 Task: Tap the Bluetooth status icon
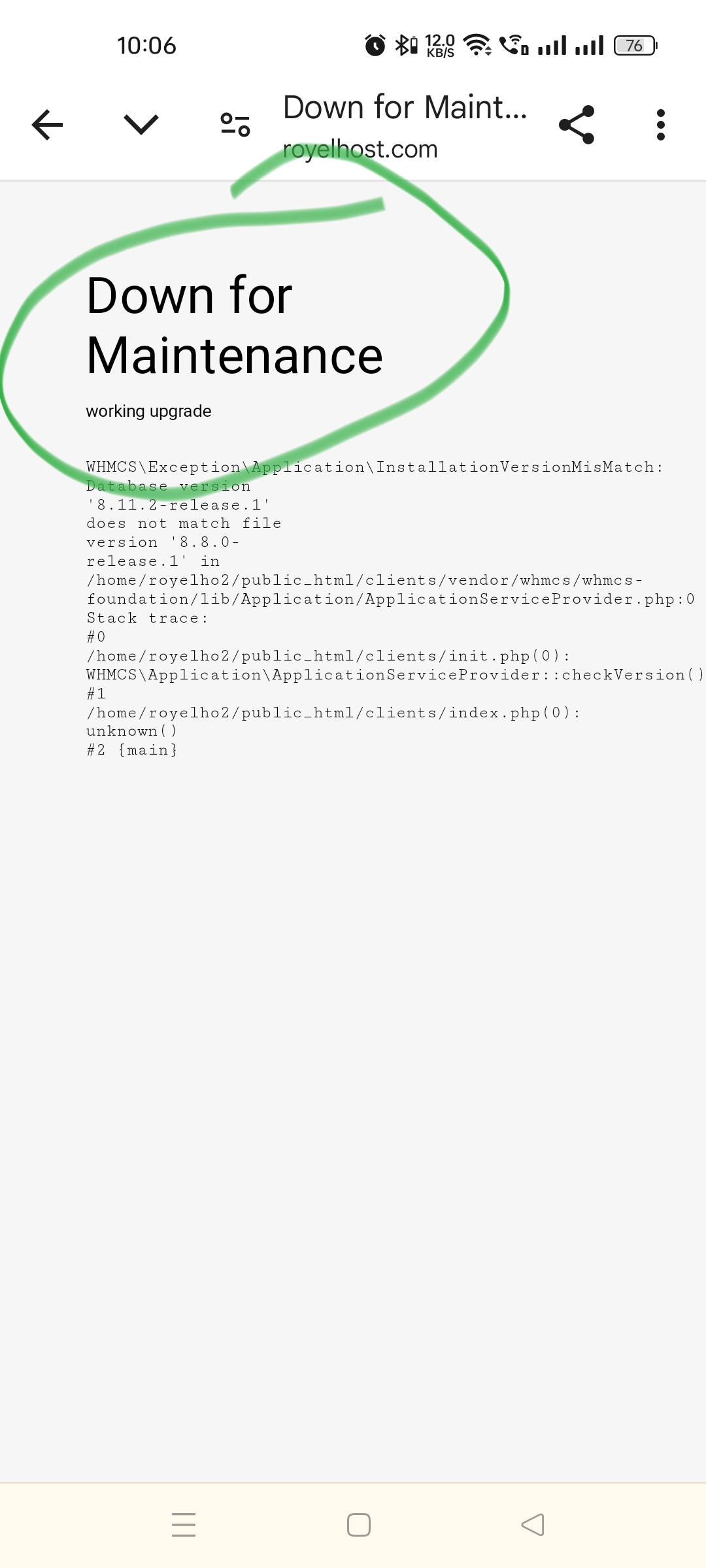point(406,45)
